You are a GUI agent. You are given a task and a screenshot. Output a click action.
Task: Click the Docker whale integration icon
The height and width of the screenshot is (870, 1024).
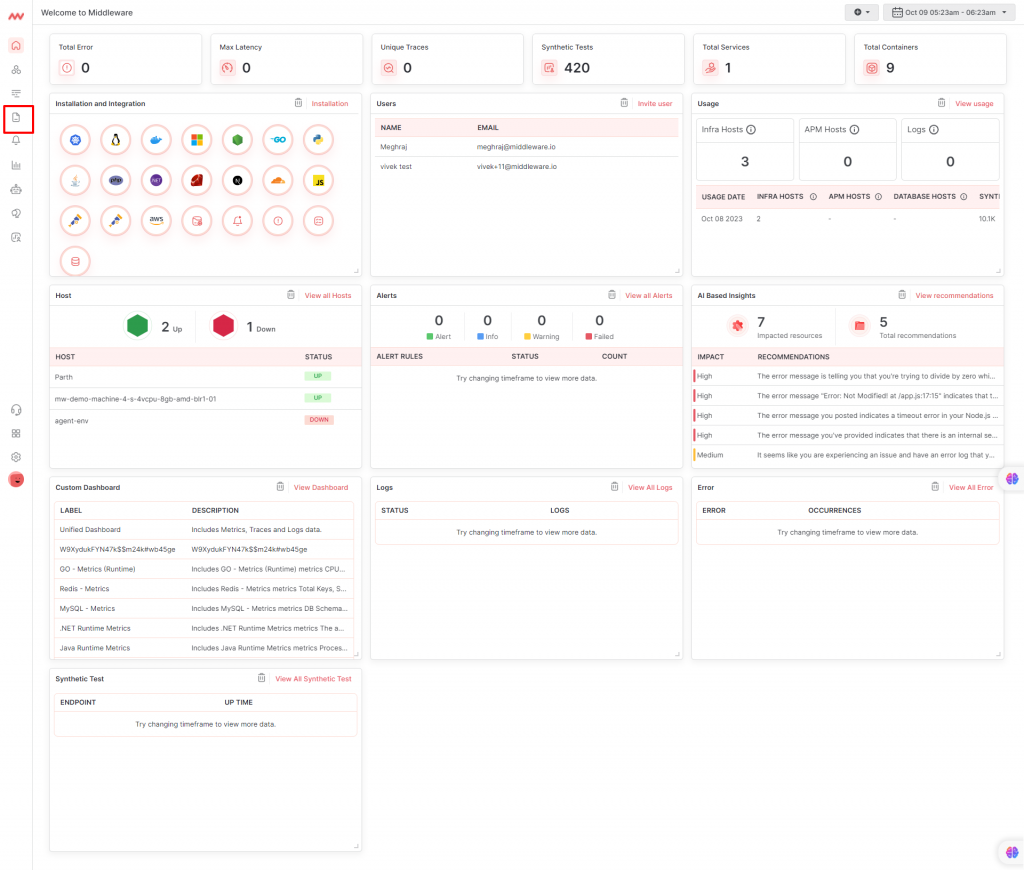[156, 140]
